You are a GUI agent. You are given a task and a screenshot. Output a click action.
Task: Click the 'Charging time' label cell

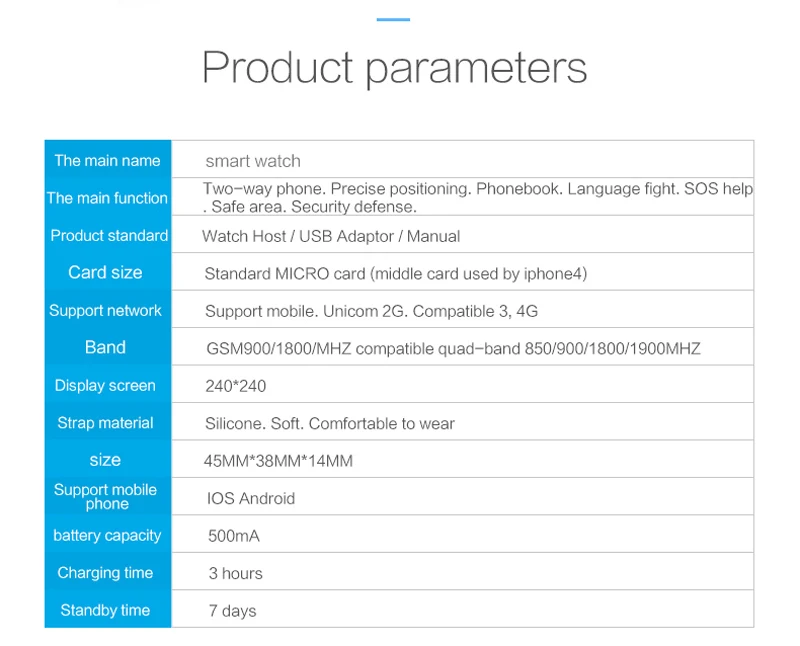[x=108, y=573]
